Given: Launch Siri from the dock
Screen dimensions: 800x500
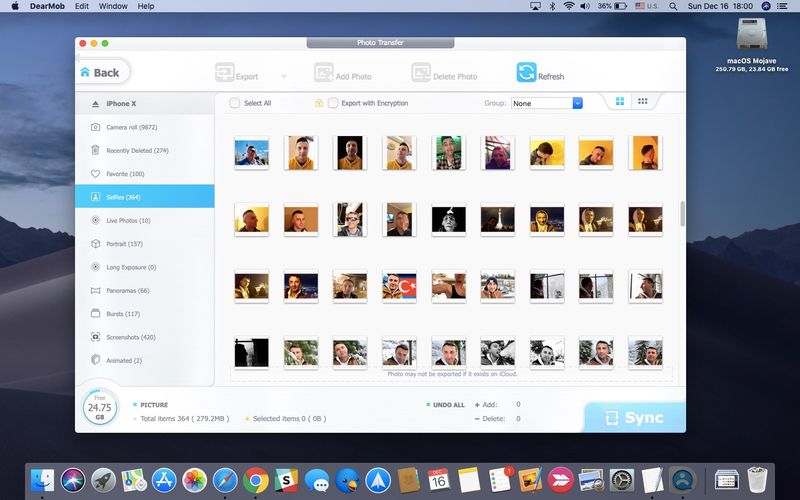Looking at the screenshot, I should [x=73, y=480].
